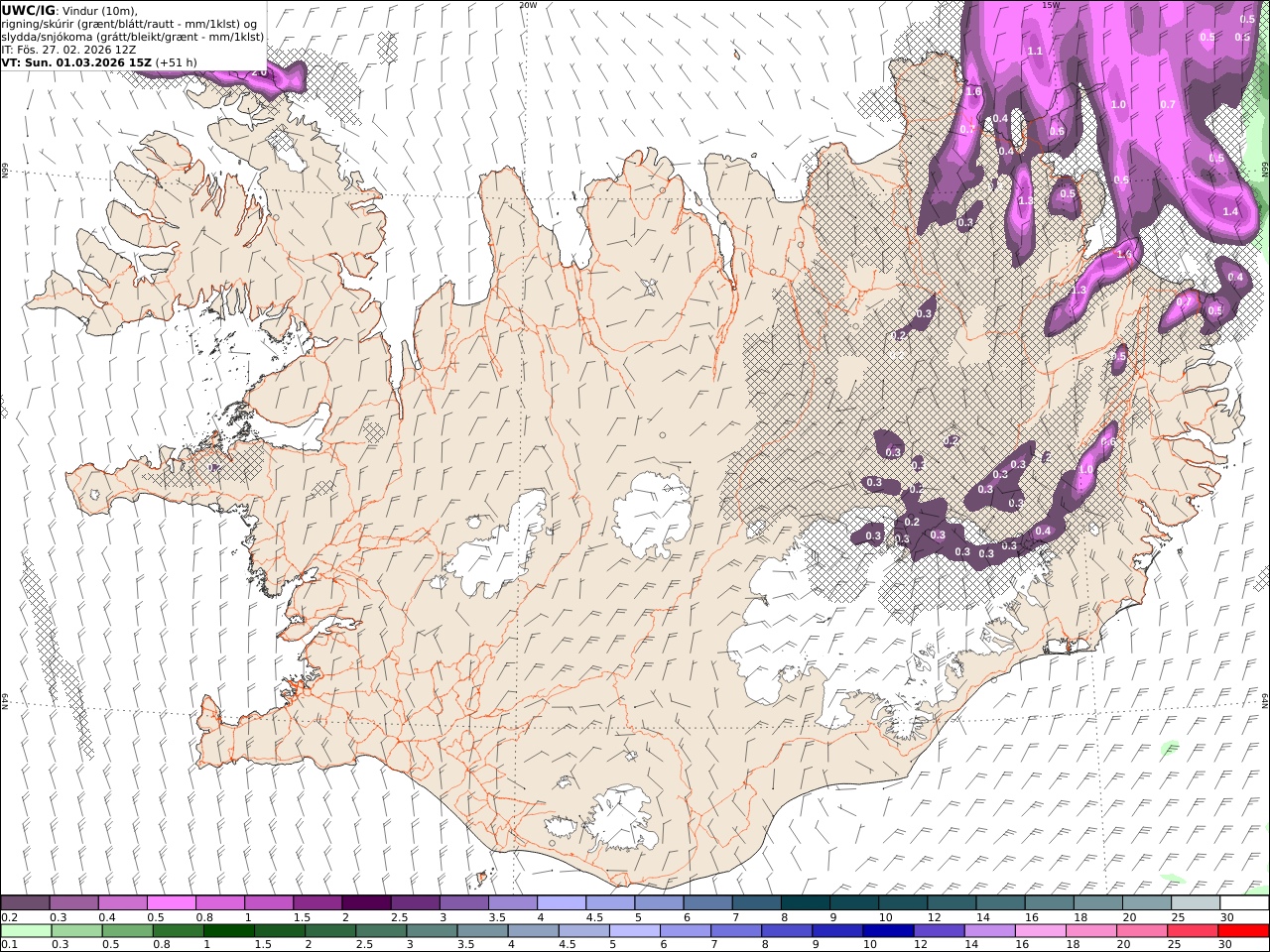
Task: Click 'IT: Fös. 27. 02. 2026 12Z' init time
Action: click(x=69, y=49)
